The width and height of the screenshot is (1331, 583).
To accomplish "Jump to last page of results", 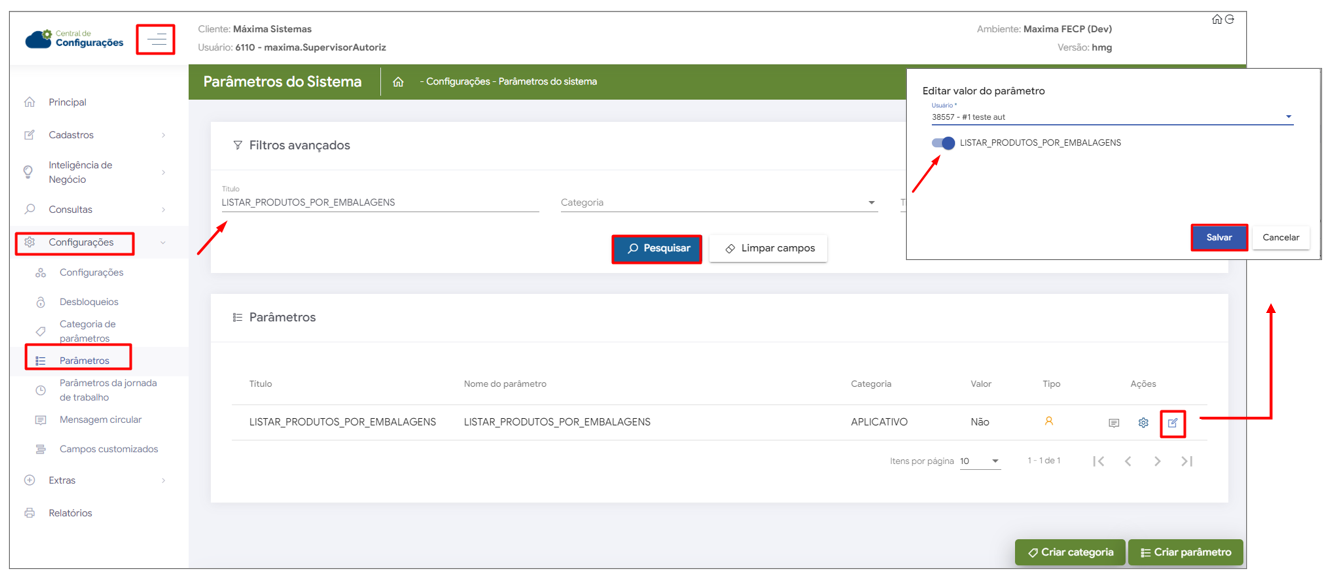I will [x=1187, y=461].
